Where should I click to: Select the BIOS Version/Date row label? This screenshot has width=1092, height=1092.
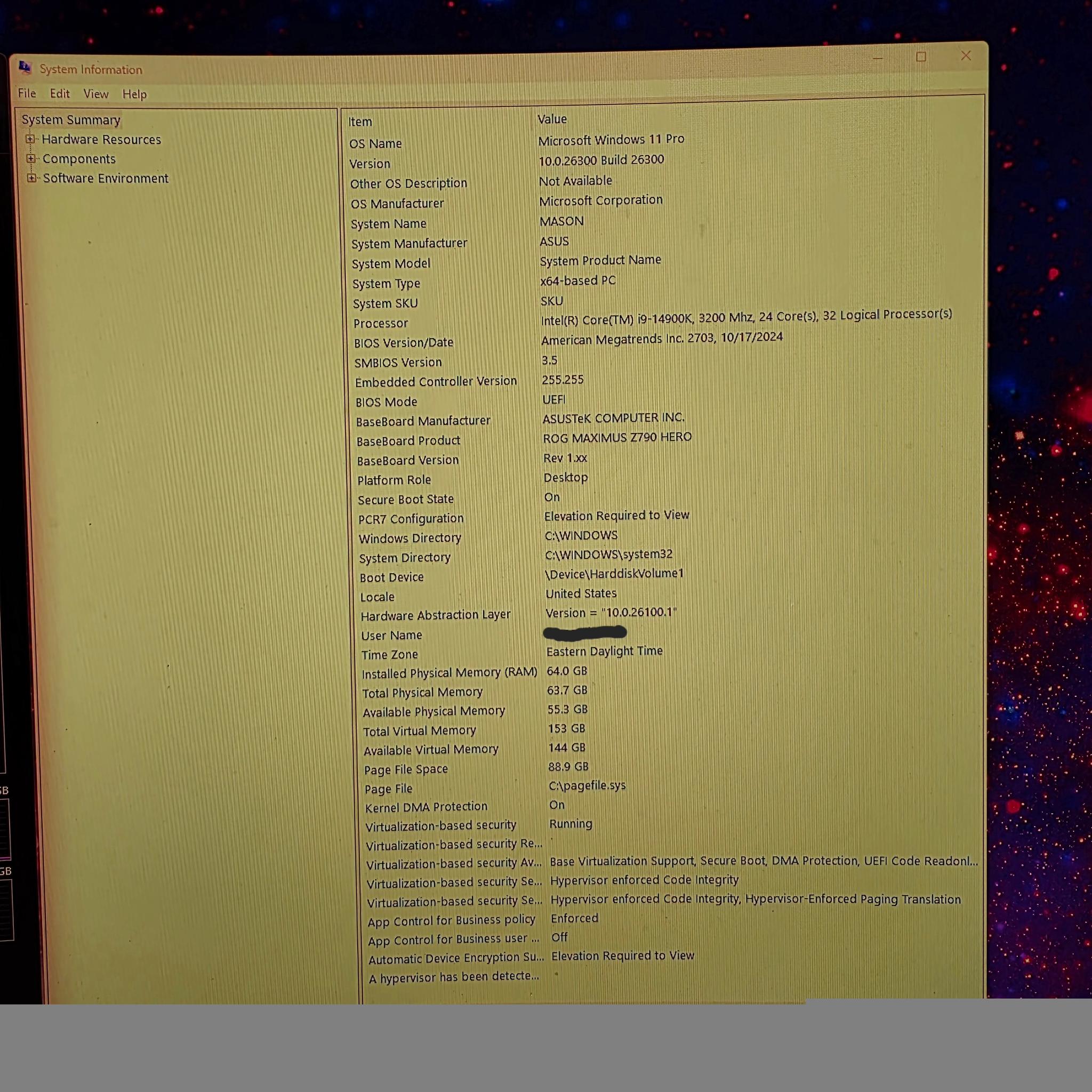(x=404, y=342)
